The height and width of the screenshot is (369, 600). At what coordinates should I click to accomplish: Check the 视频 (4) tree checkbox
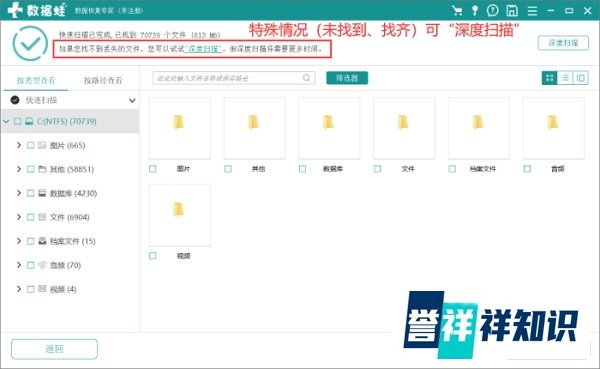click(31, 289)
